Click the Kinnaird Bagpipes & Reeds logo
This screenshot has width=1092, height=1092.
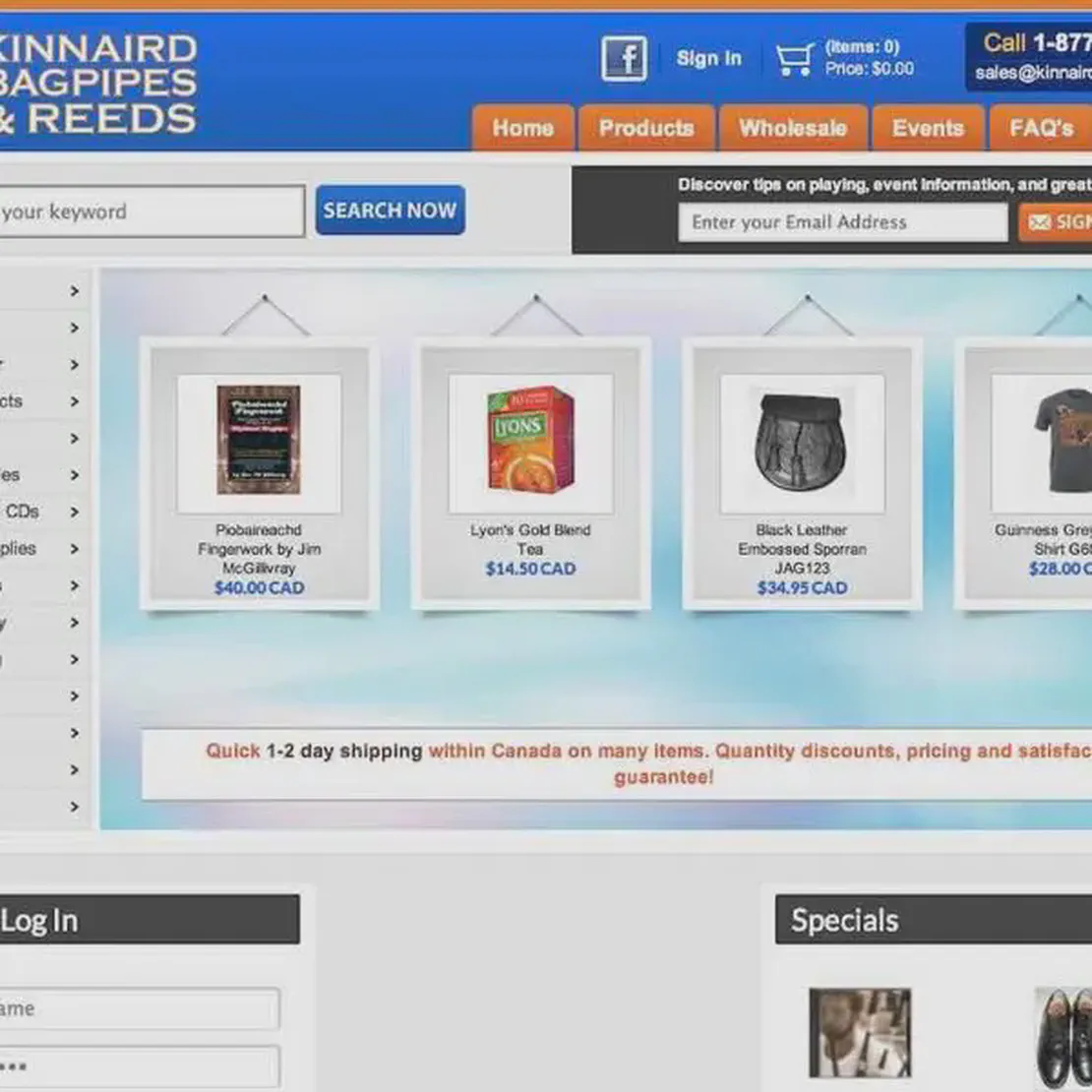98,84
